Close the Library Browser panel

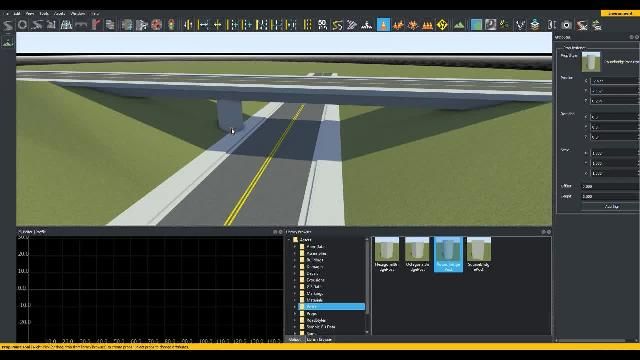[549, 232]
